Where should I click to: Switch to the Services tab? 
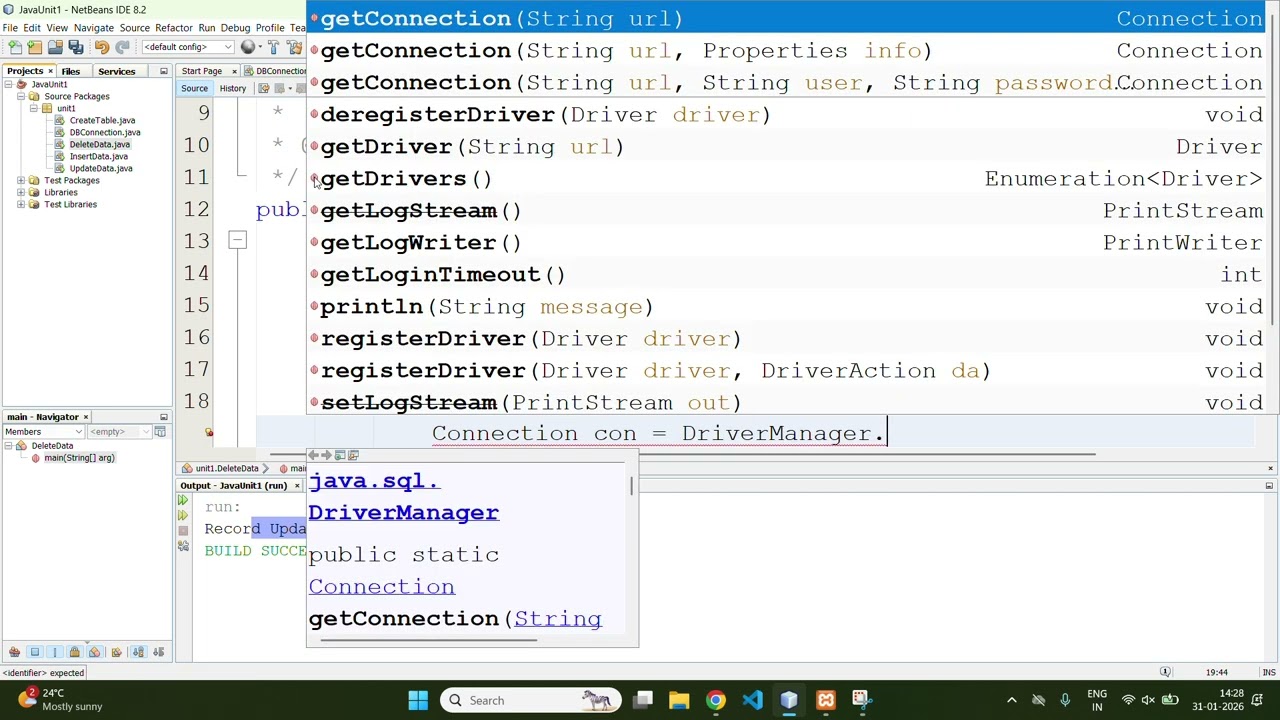[116, 71]
